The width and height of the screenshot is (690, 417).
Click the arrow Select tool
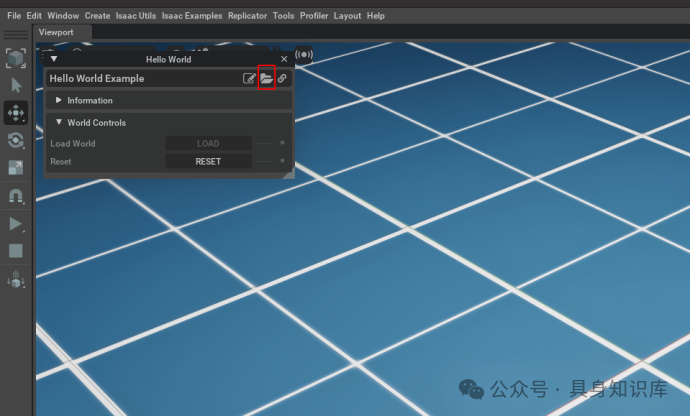pos(16,86)
